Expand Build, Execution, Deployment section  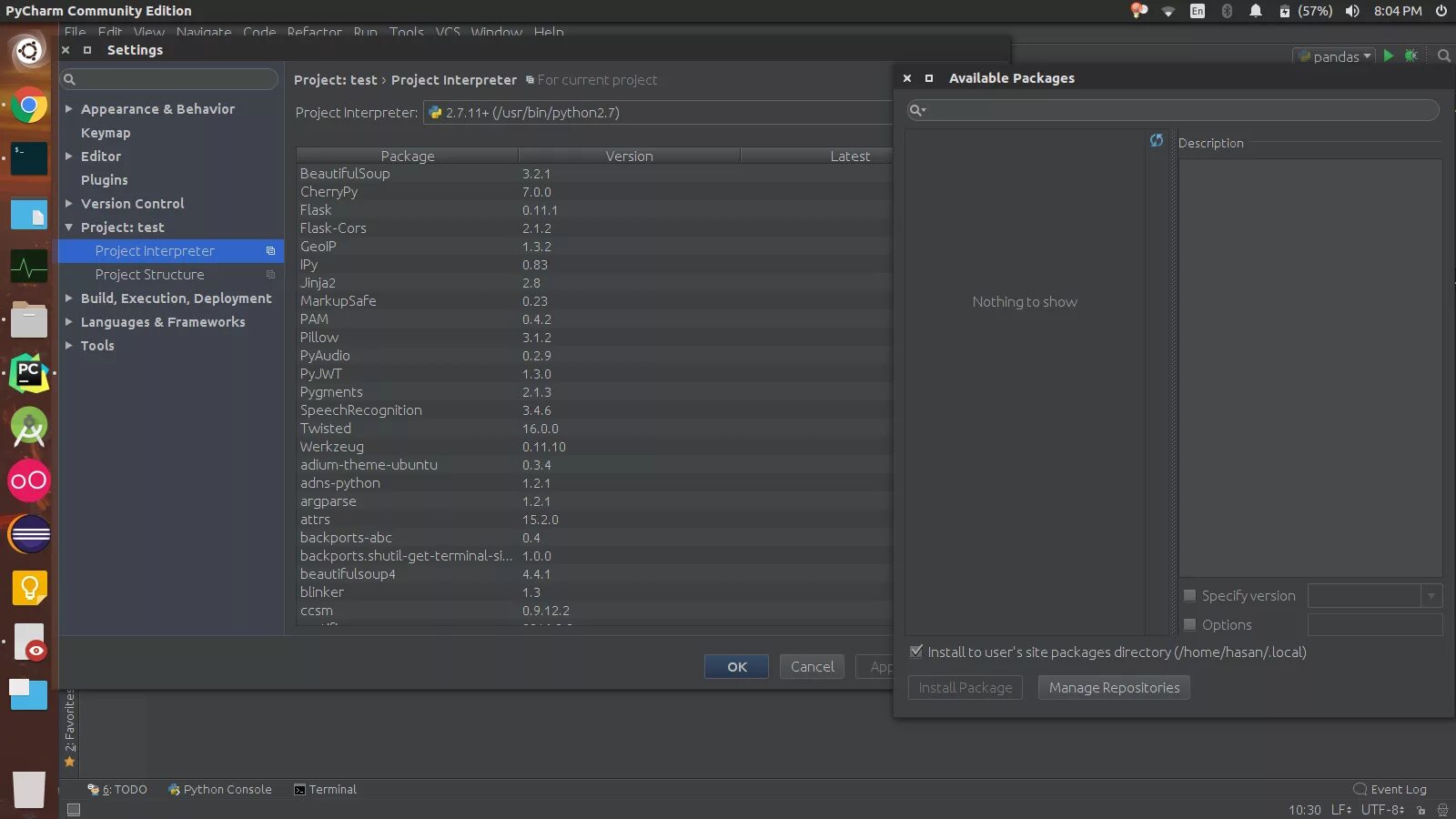(69, 298)
